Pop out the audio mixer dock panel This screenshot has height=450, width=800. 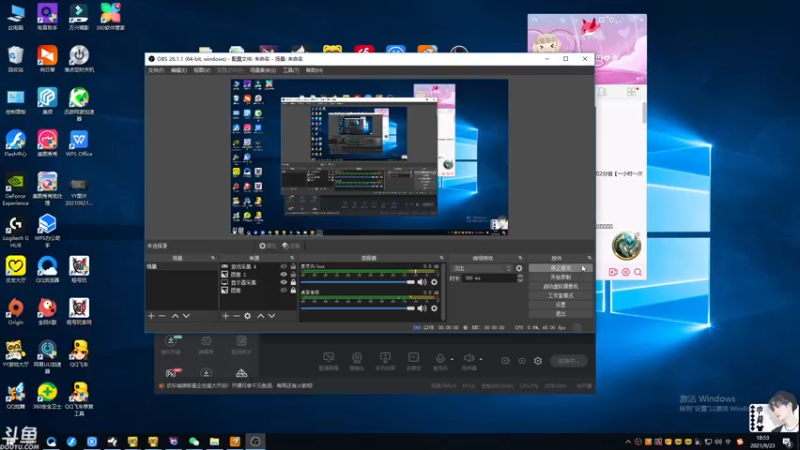point(441,258)
